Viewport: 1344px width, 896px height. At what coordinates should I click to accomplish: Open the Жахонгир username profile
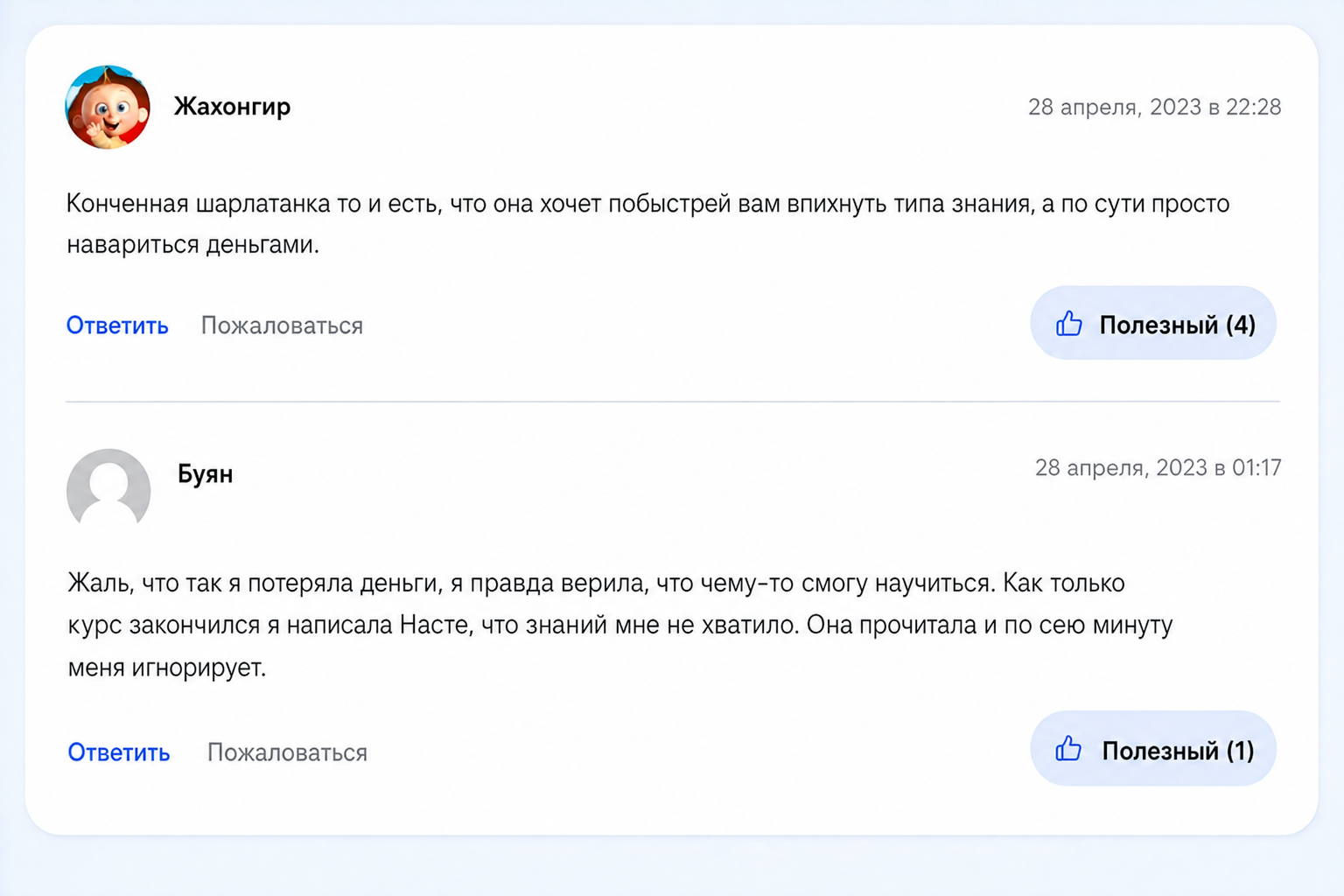232,107
